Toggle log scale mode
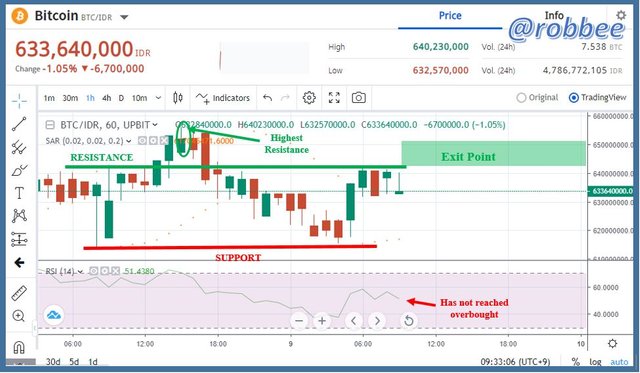Image resolution: width=640 pixels, height=373 pixels. click(x=595, y=362)
